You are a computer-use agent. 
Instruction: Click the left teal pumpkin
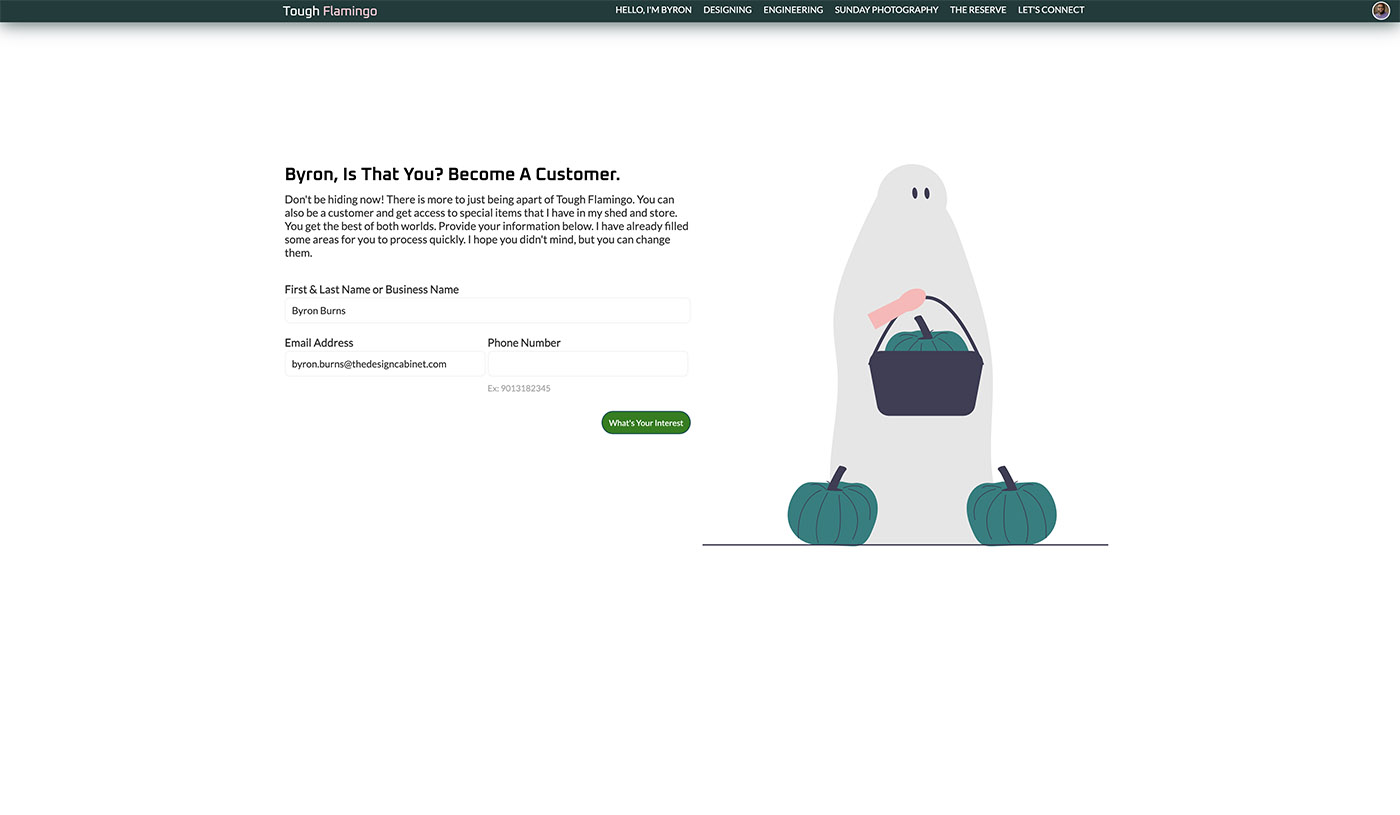pos(832,512)
